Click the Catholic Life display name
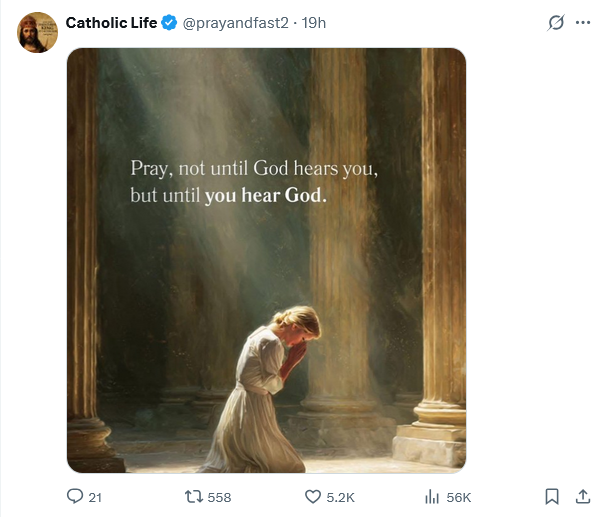Viewport: 608px width, 517px height. (x=111, y=23)
